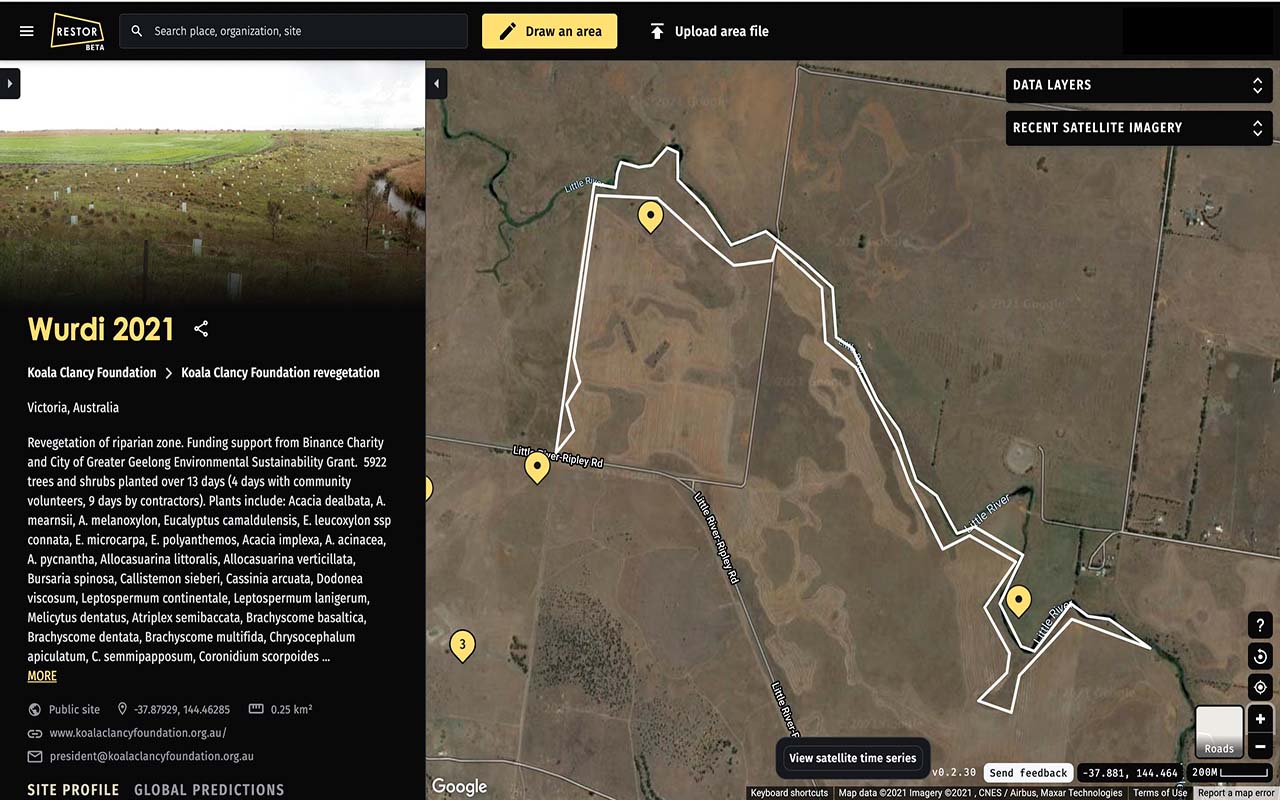Collapse the site details panel arrow
The height and width of the screenshot is (800, 1280).
[x=436, y=84]
